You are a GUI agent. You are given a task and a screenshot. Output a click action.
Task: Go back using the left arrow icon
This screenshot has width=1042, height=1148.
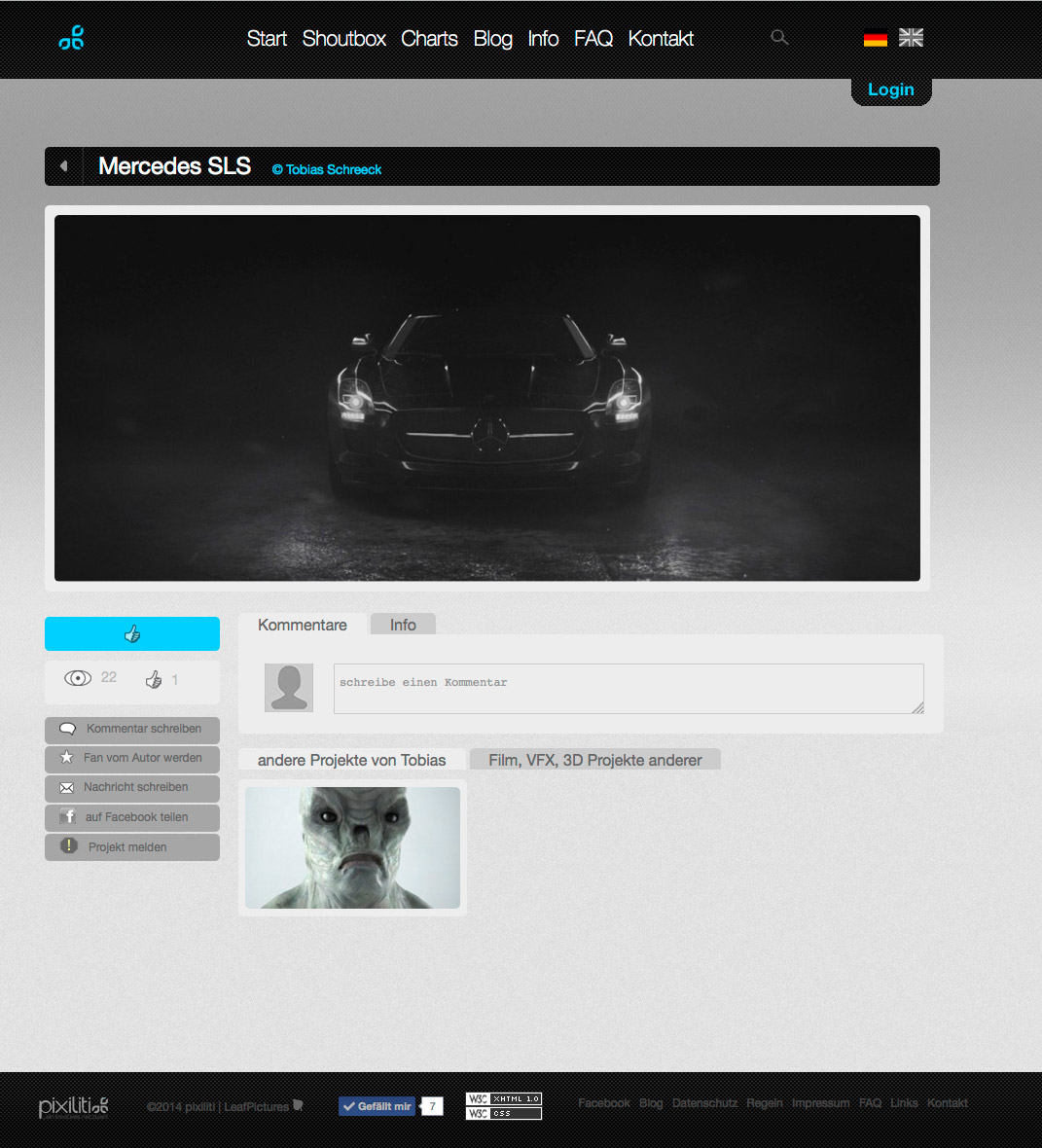point(63,166)
